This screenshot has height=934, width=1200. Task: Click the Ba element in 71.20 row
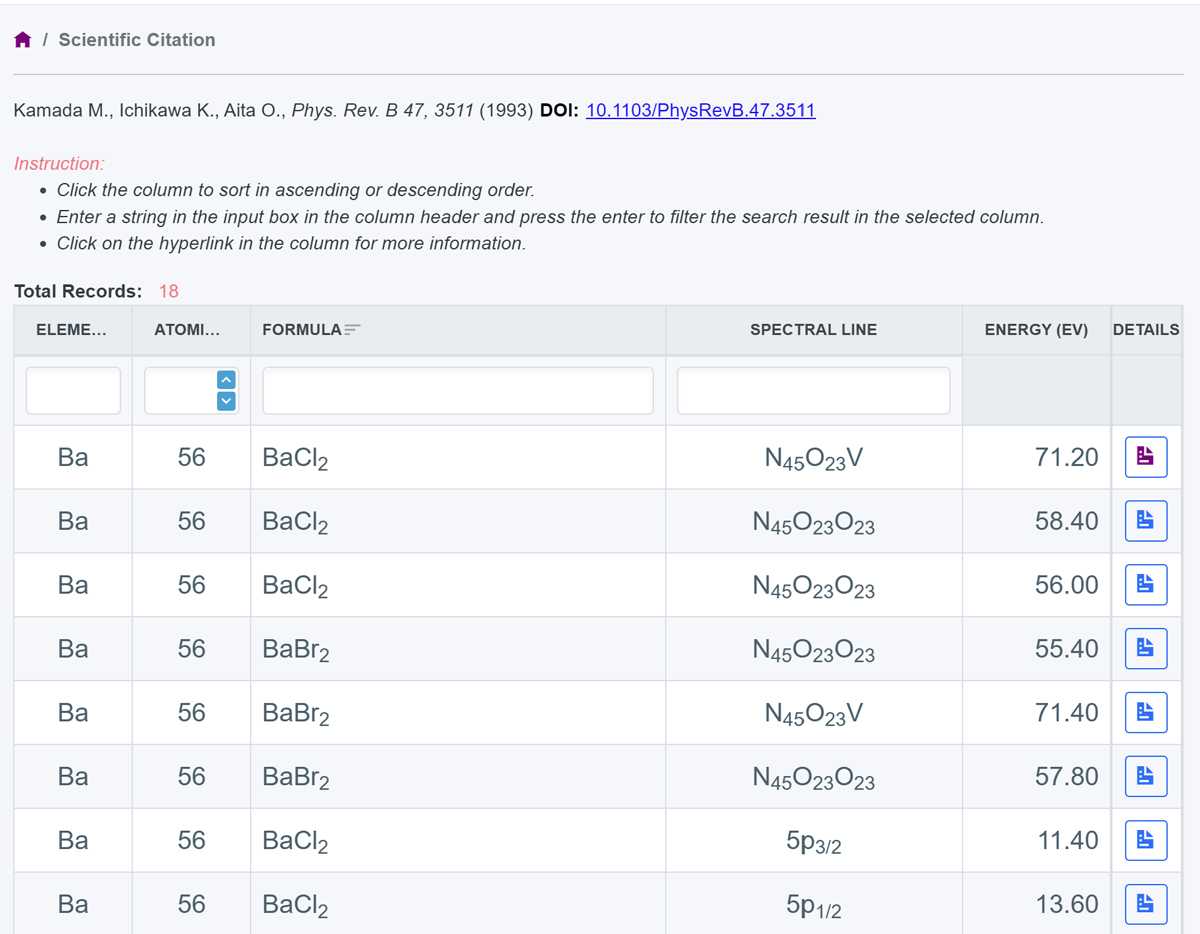point(73,457)
